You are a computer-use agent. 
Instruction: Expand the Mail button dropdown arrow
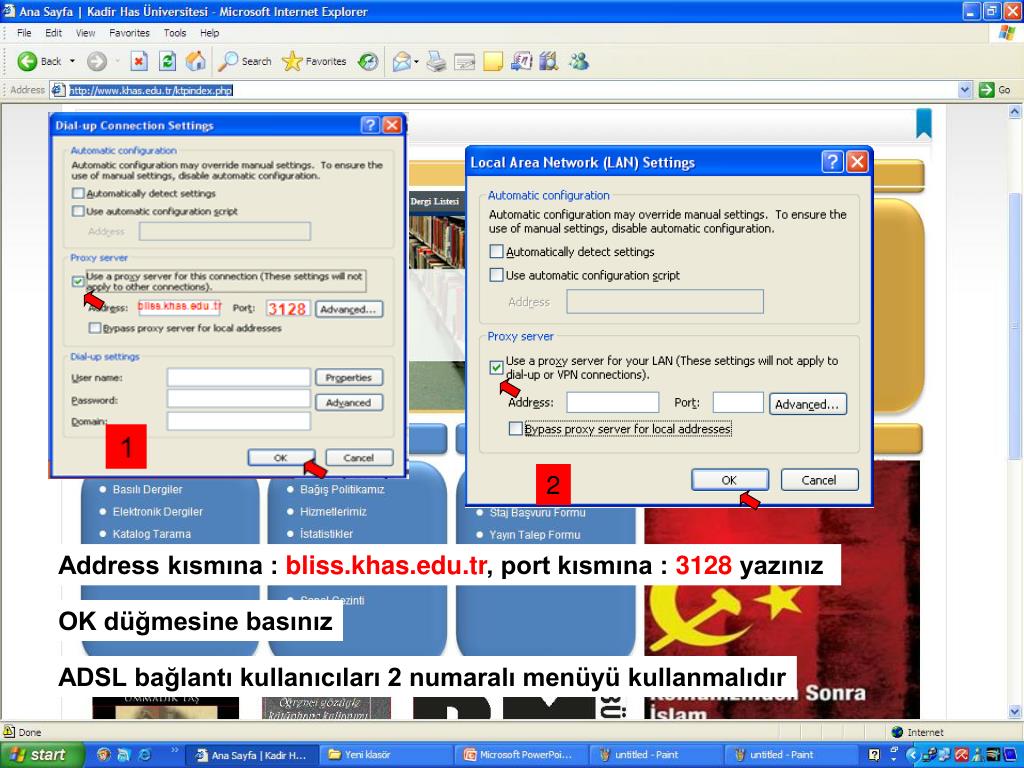pyautogui.click(x=417, y=61)
